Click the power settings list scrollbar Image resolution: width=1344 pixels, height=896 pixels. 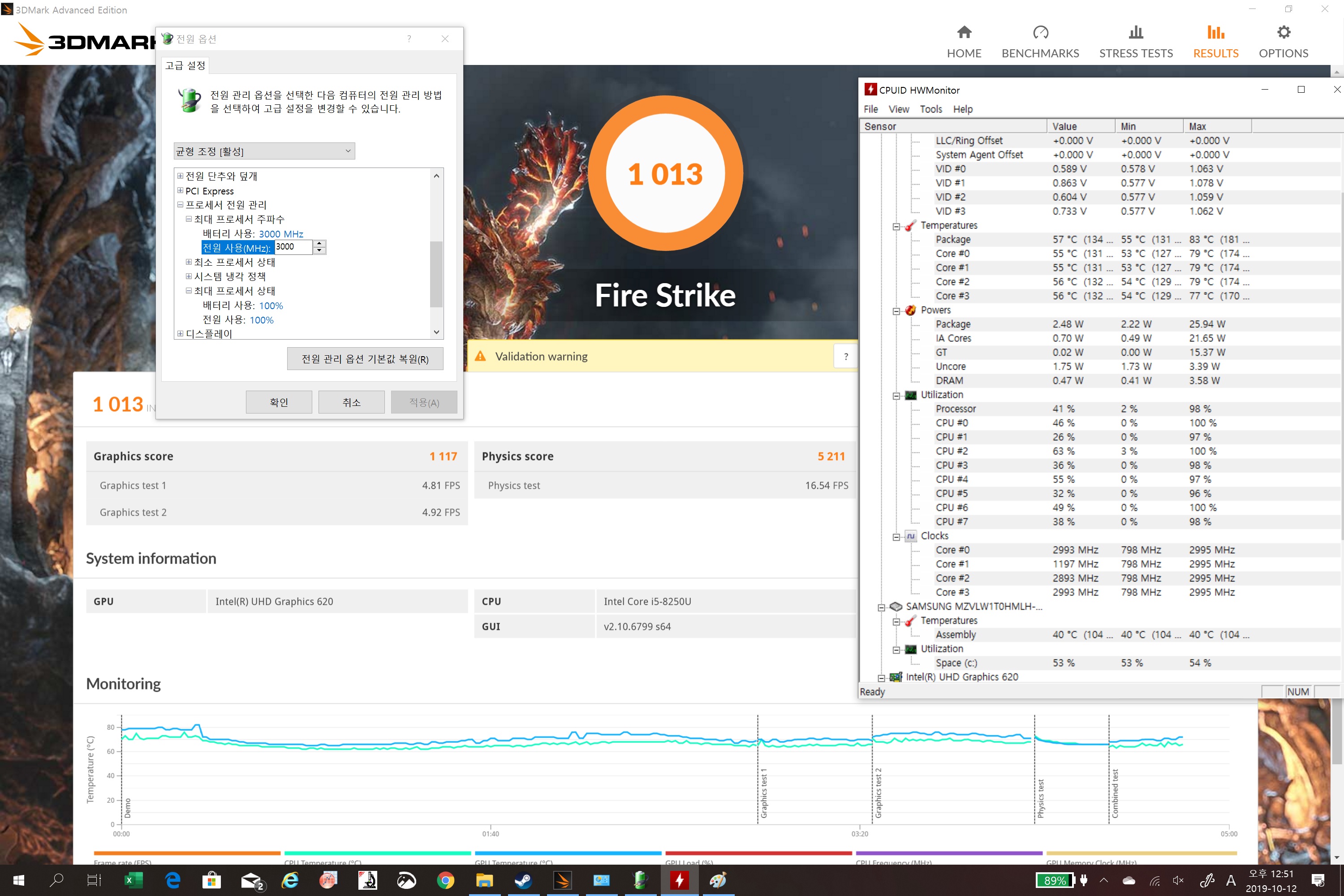coord(436,274)
